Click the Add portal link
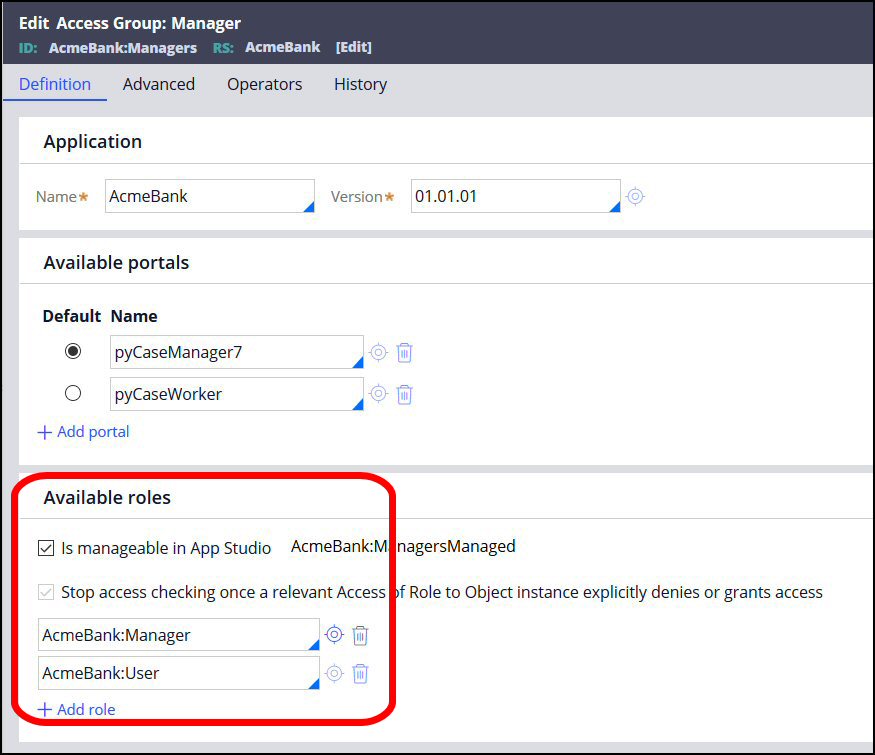This screenshot has width=875, height=755. (x=84, y=432)
